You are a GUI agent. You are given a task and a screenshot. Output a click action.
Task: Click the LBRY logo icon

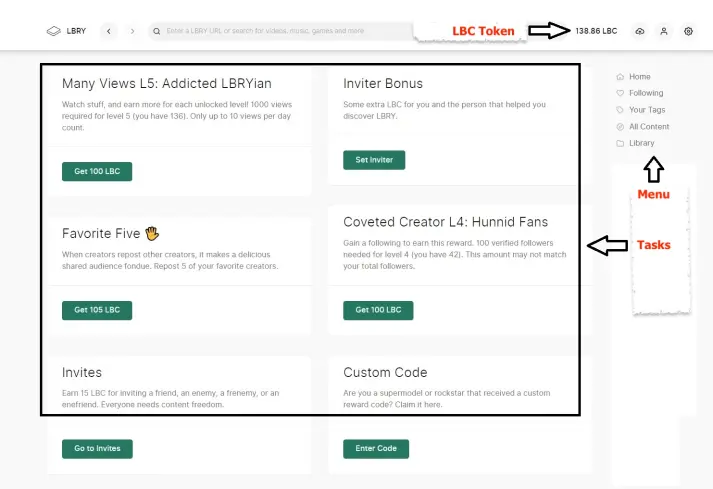(54, 31)
